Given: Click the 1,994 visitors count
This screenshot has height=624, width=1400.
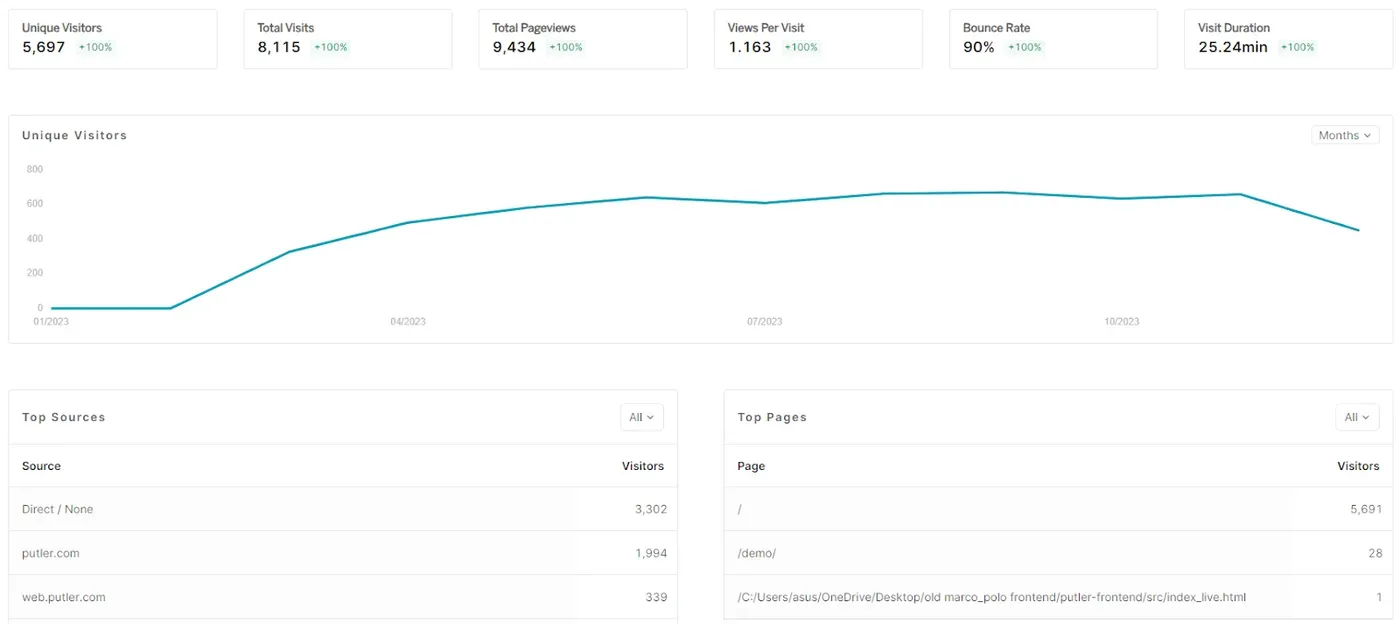Looking at the screenshot, I should point(651,553).
